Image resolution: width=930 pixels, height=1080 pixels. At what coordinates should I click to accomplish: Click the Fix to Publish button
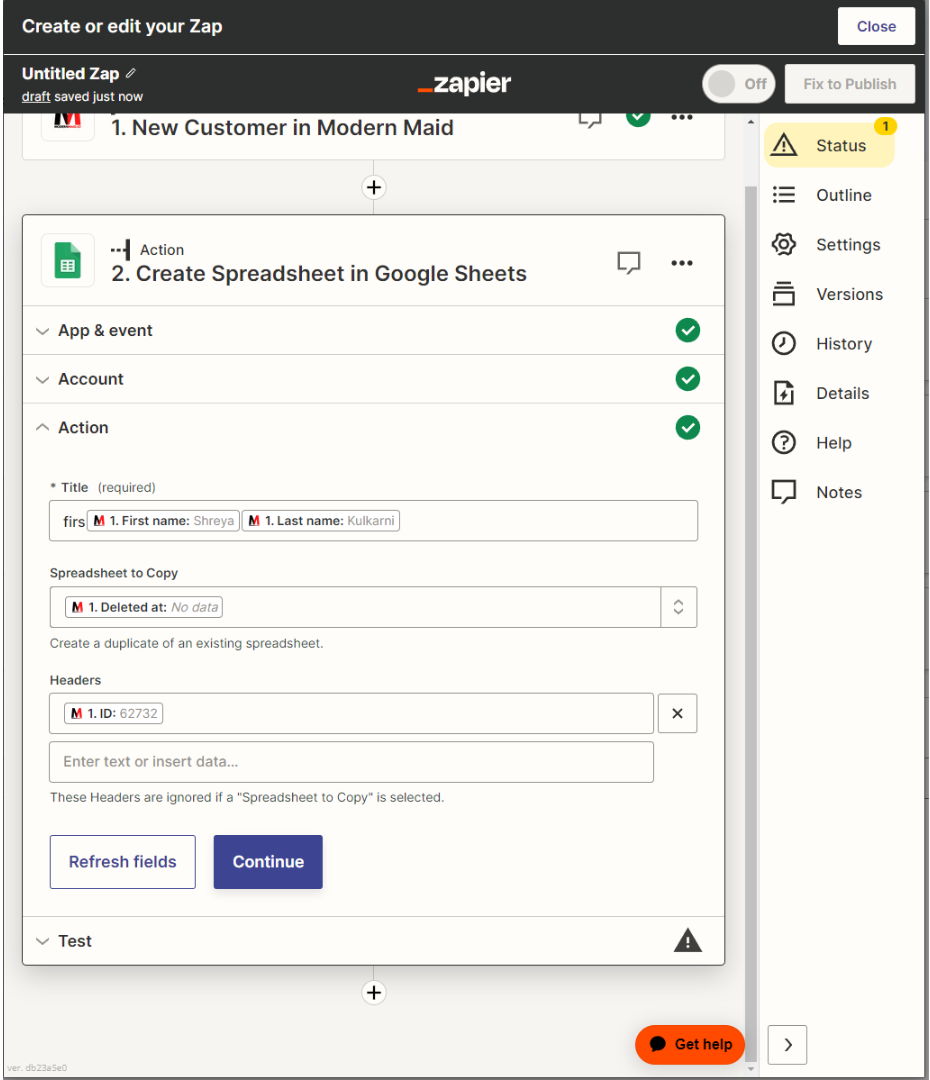click(849, 84)
